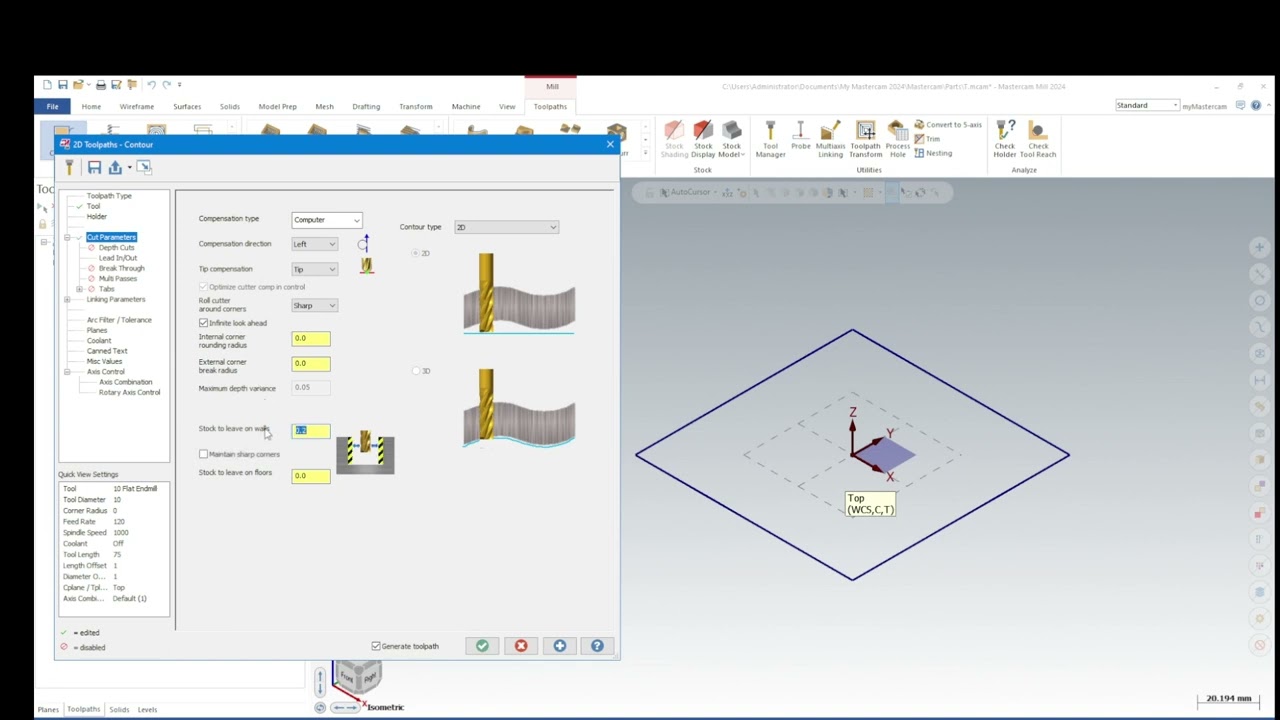Toggle Generate toolpath checkbox
1280x720 pixels.
point(376,646)
